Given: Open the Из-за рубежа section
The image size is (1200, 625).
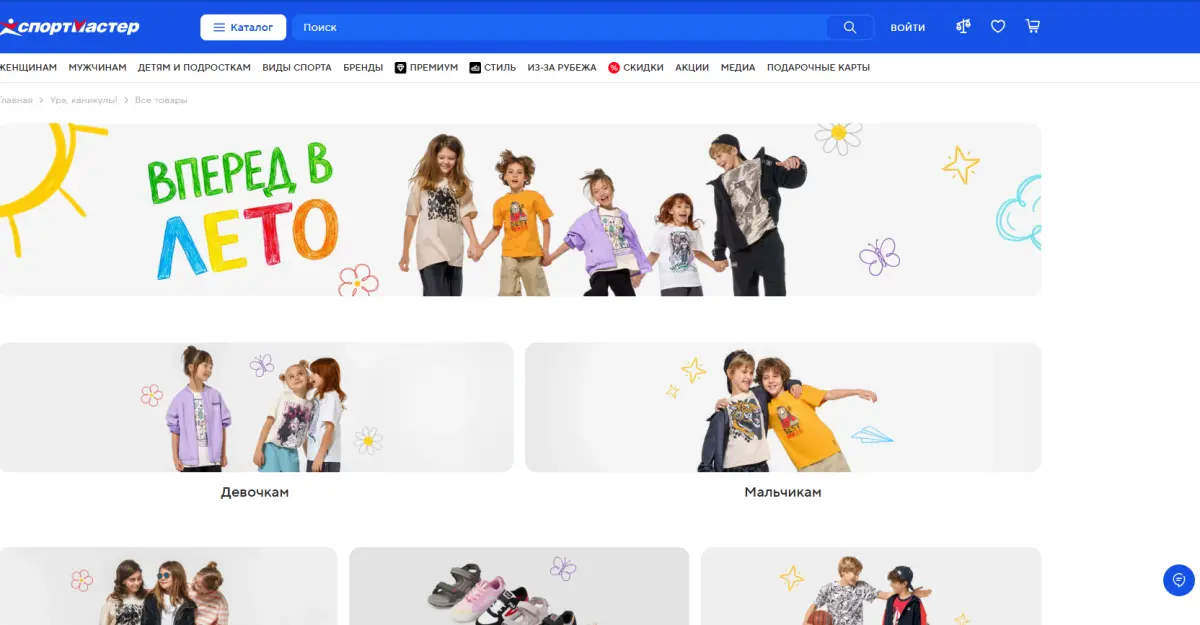Looking at the screenshot, I should tap(562, 68).
